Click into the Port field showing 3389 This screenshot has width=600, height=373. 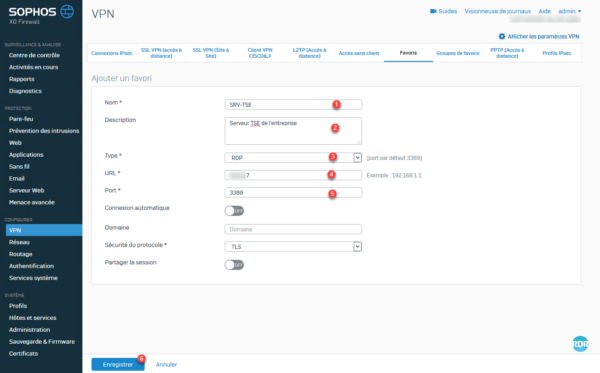click(293, 192)
